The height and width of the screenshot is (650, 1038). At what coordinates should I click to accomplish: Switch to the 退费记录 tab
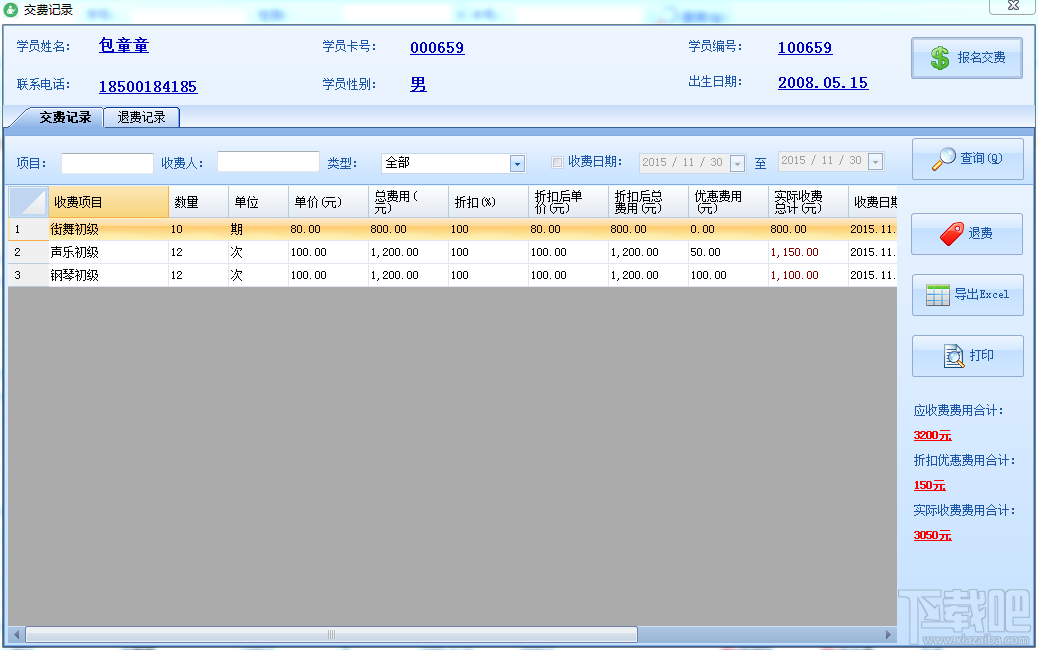coord(142,117)
